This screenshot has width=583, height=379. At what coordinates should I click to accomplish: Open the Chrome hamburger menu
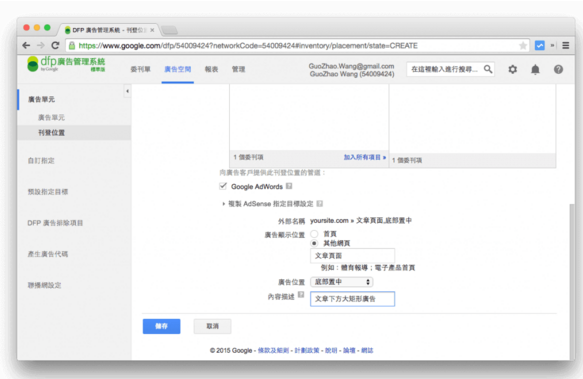566,45
